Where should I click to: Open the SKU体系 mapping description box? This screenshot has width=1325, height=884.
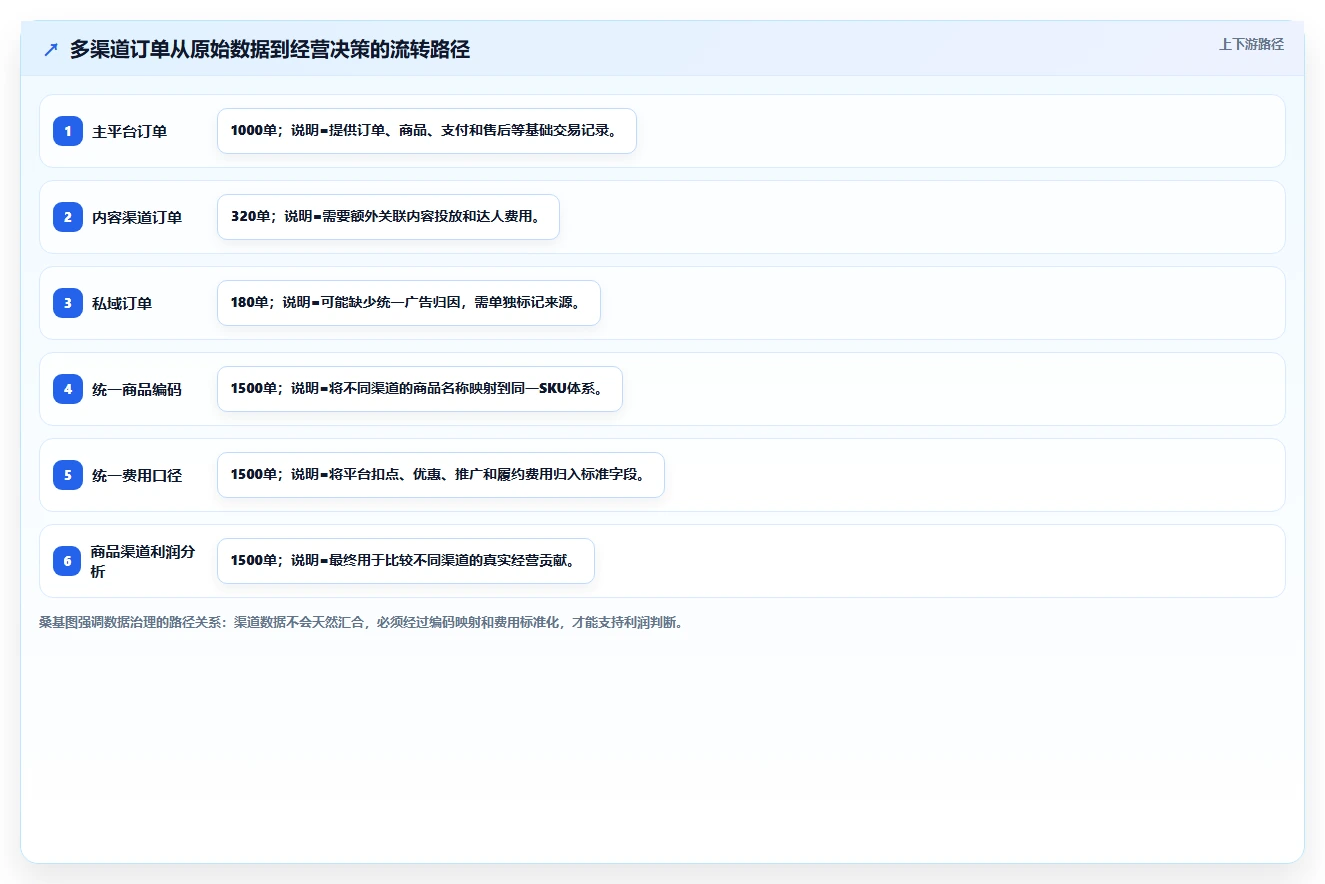click(x=420, y=389)
